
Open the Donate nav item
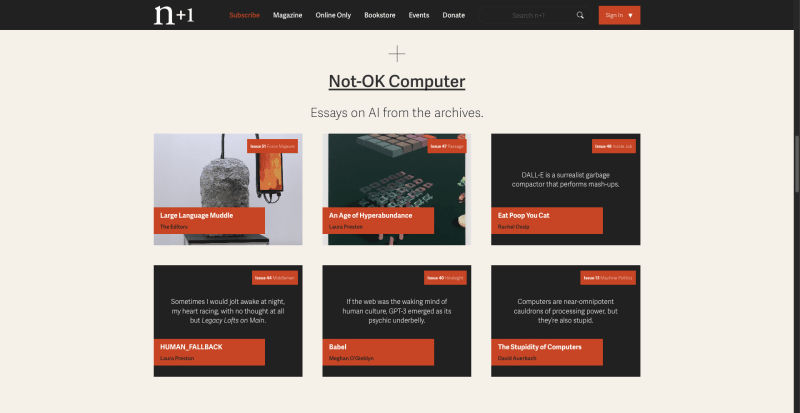pyautogui.click(x=454, y=15)
